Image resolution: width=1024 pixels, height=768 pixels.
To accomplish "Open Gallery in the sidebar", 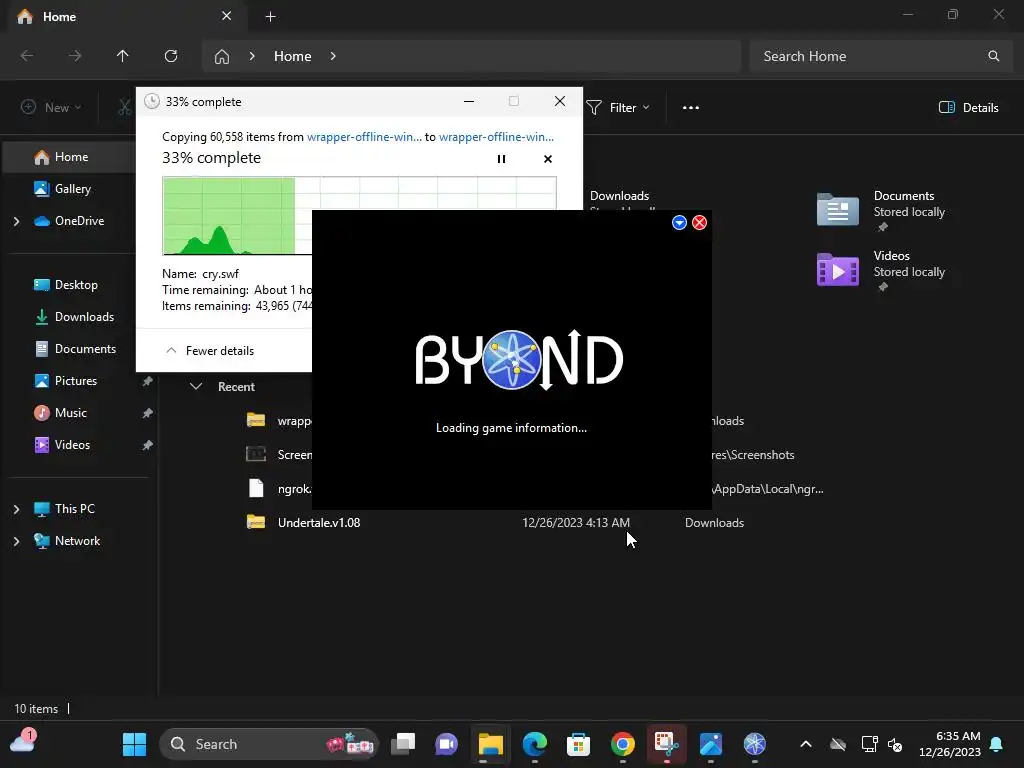I will 72,189.
